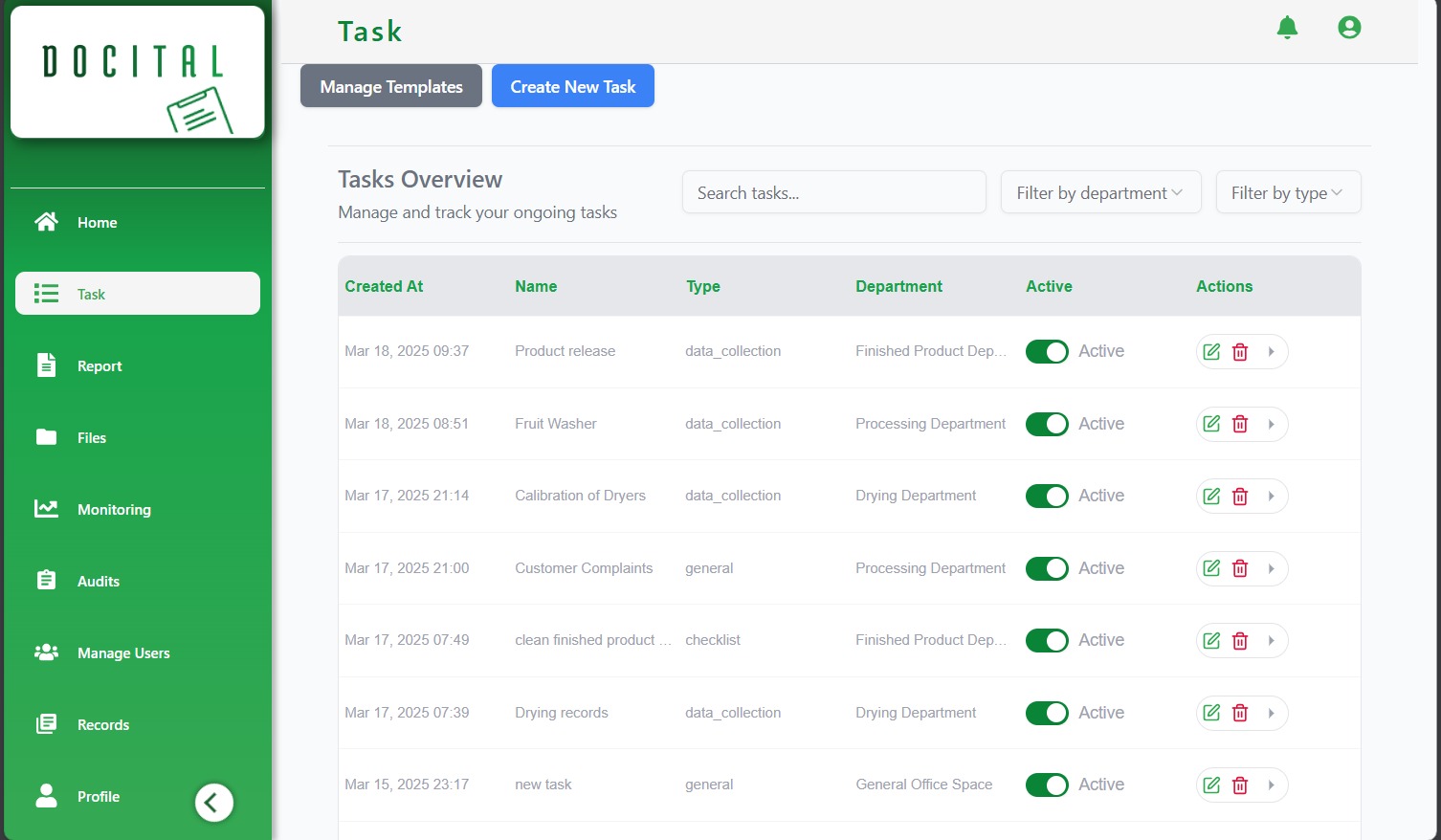Click the 'checklist' type cell
The image size is (1441, 840).
(x=713, y=640)
